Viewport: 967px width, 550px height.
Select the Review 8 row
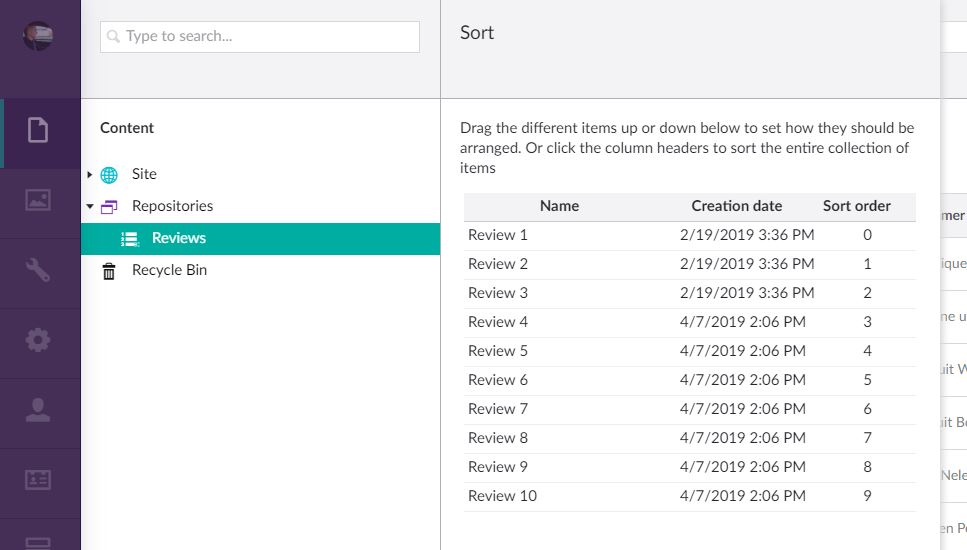click(689, 438)
